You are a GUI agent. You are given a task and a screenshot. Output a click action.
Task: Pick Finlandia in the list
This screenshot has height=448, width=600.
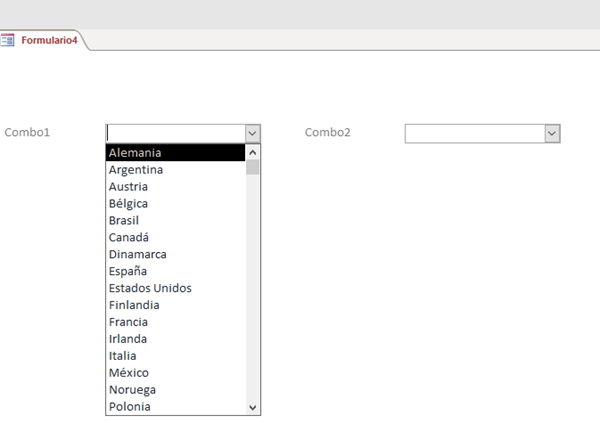pos(176,305)
